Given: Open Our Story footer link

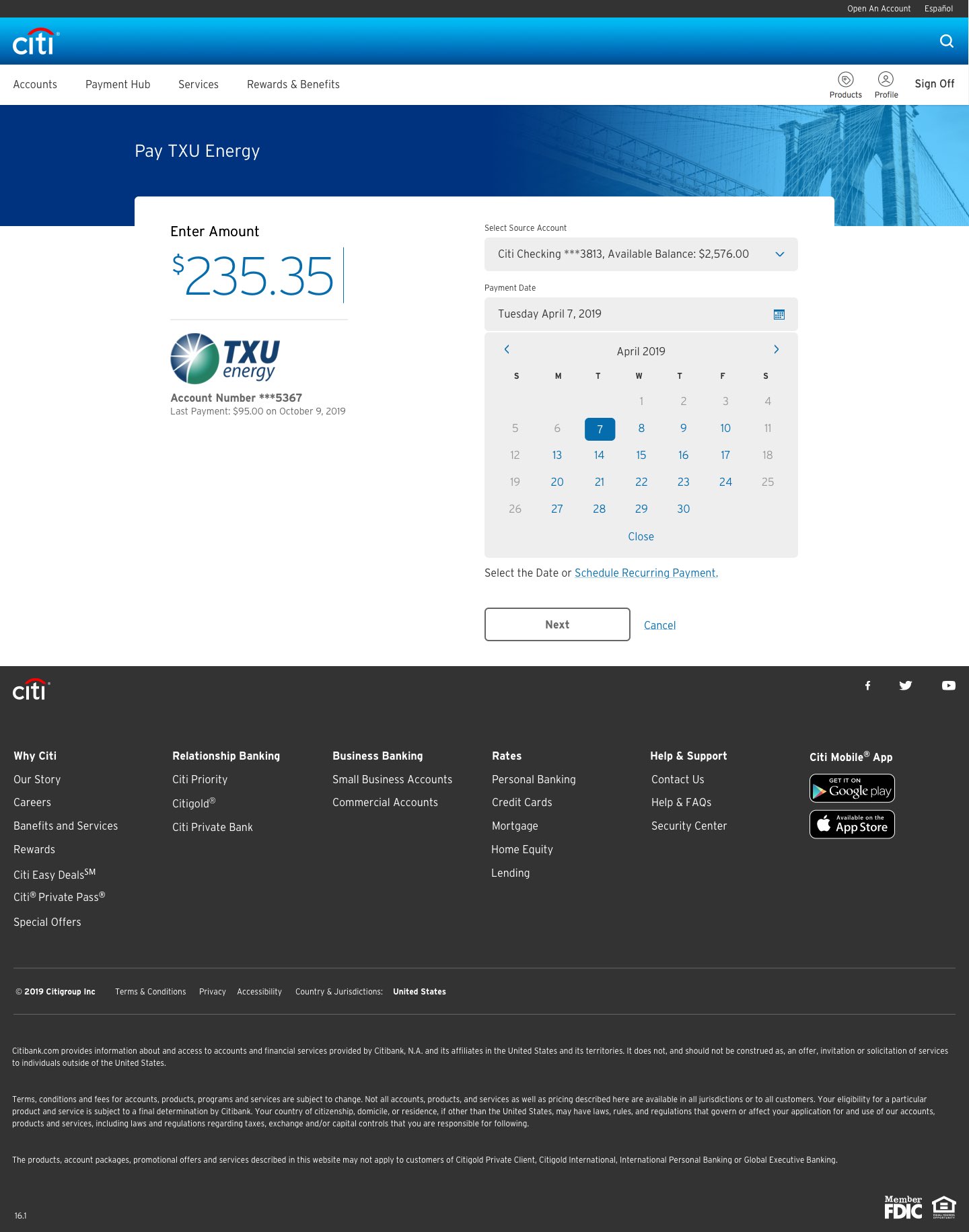Looking at the screenshot, I should click(x=37, y=779).
